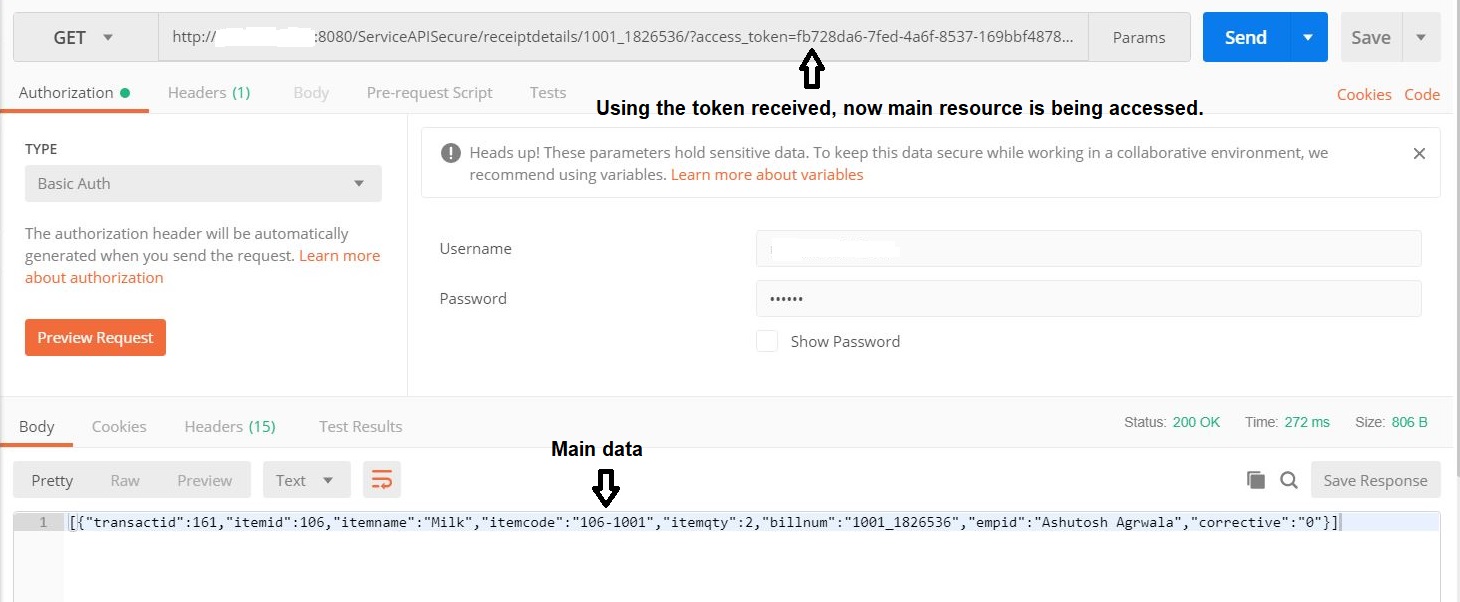Image resolution: width=1460 pixels, height=602 pixels.
Task: Switch to the Tests tab
Action: coord(547,92)
